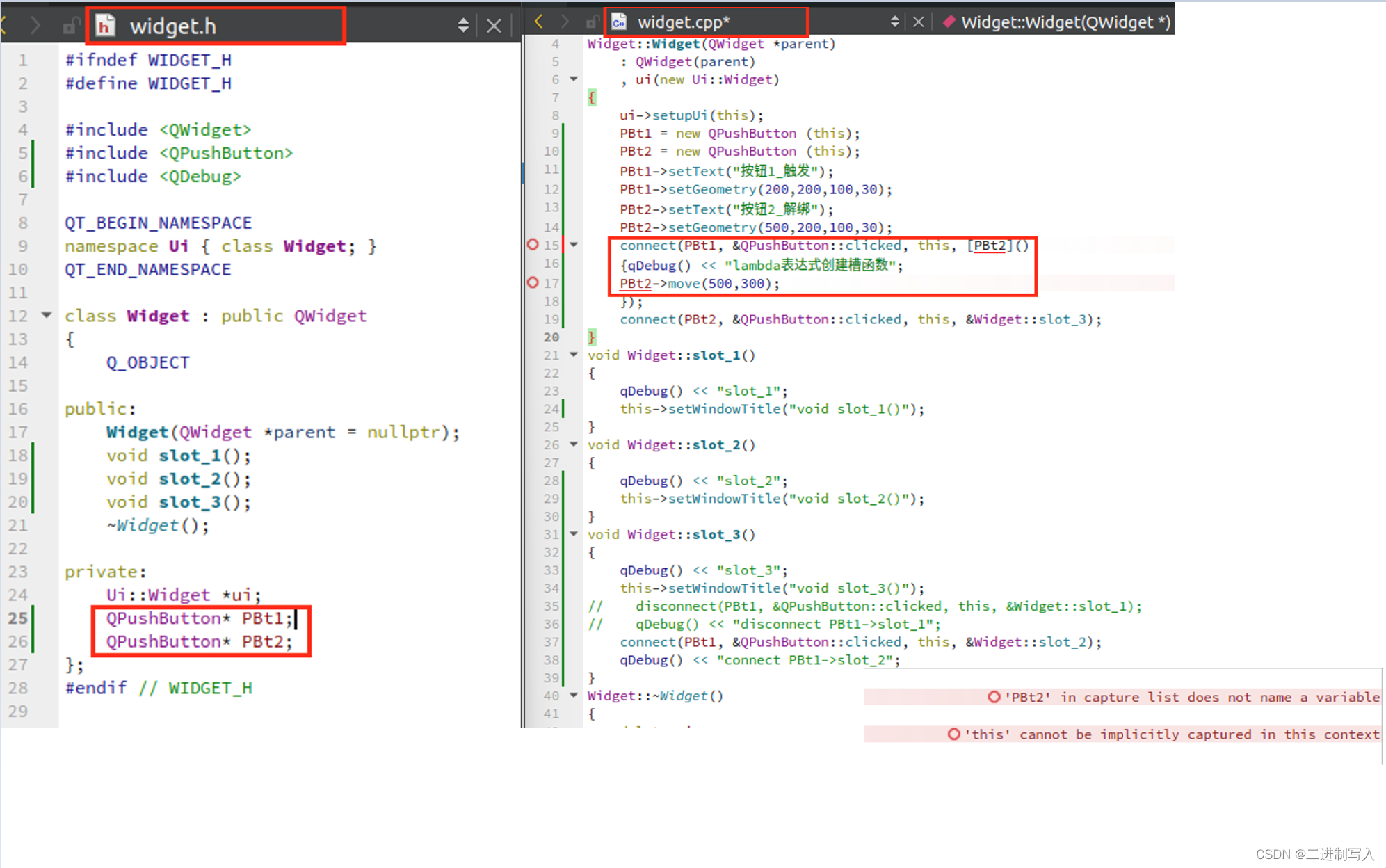Click the widget.h header file icon
Viewport: 1386px width, 868px height.
(x=105, y=26)
